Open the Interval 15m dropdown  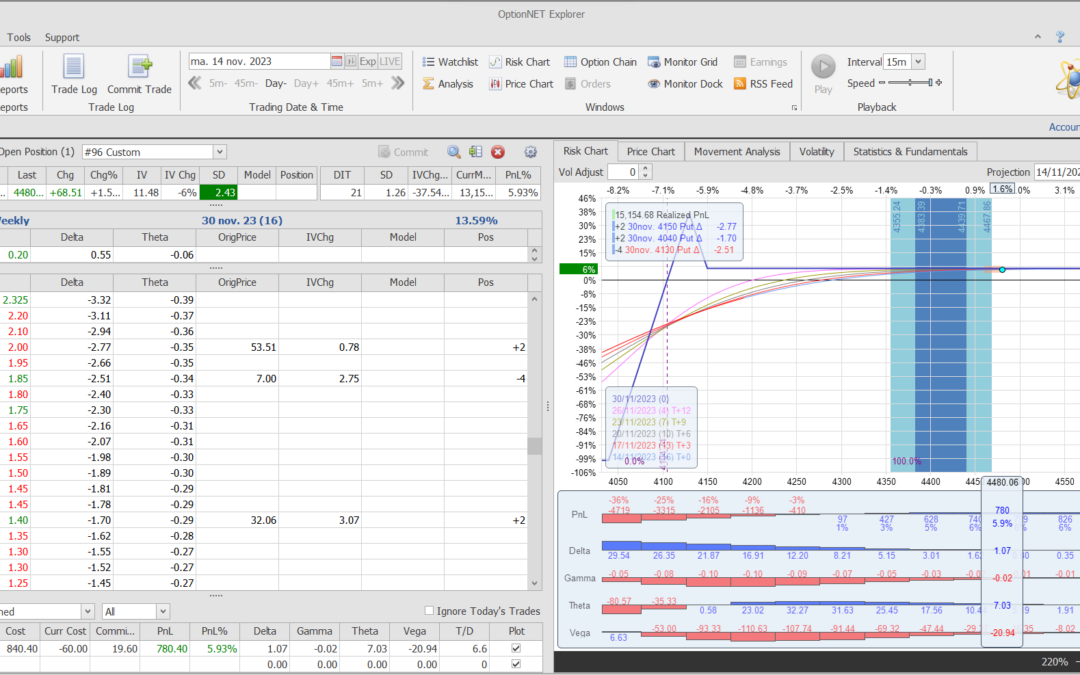[918, 62]
